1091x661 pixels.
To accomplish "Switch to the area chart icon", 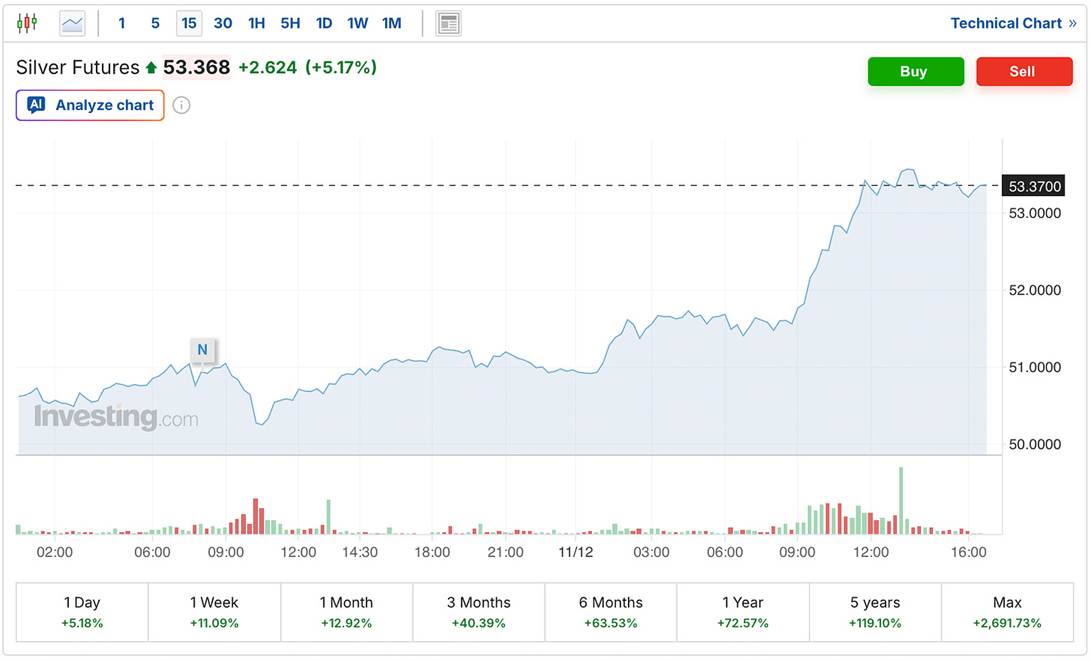I will click(x=73, y=23).
